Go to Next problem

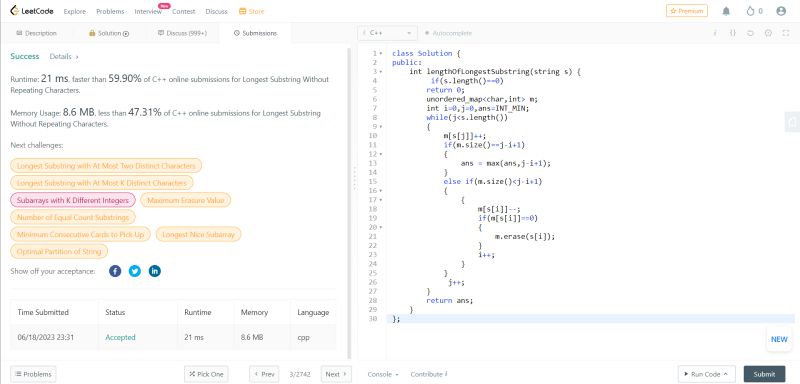[x=336, y=374]
